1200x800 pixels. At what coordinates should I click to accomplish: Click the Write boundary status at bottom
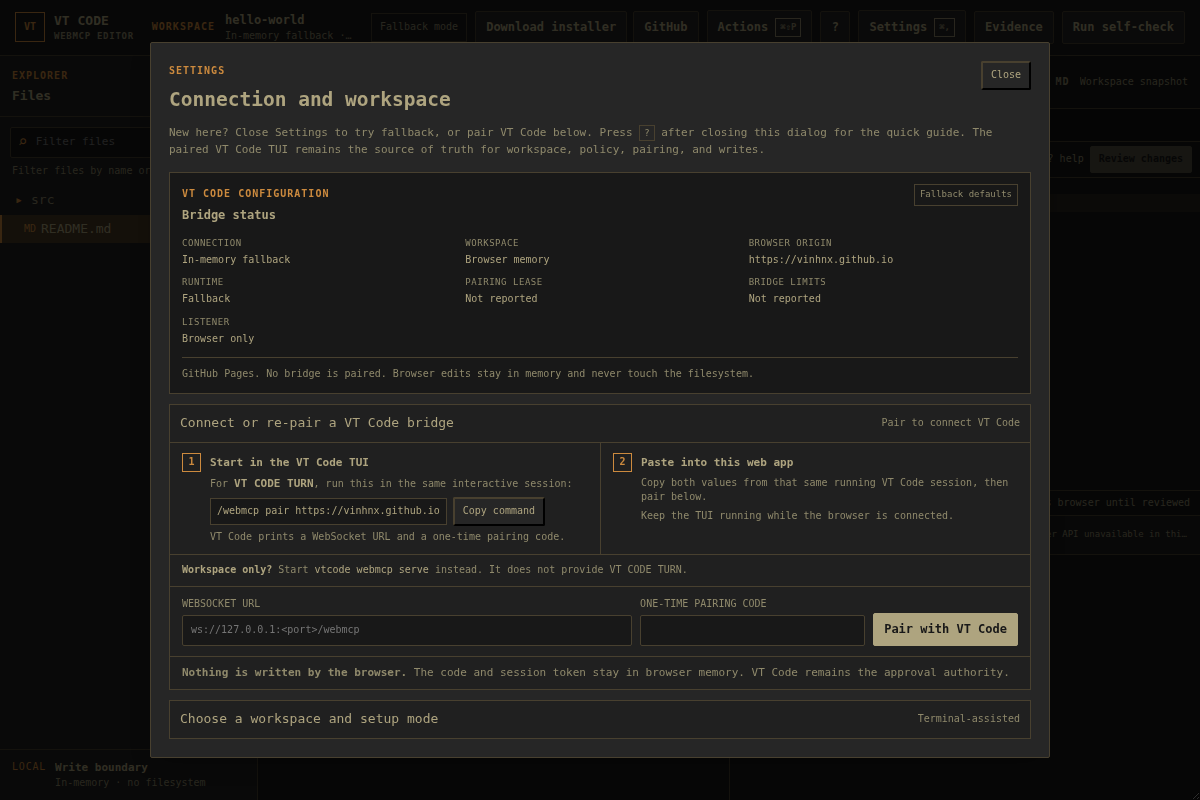coord(101,768)
